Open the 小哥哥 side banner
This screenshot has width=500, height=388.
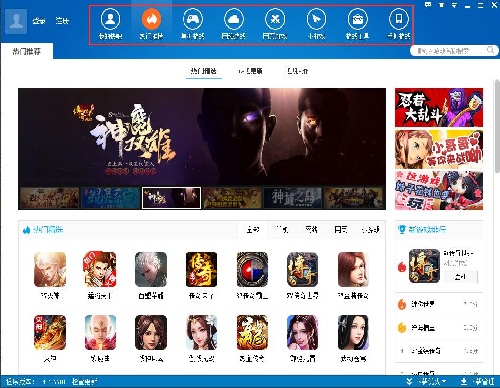pyautogui.click(x=439, y=149)
